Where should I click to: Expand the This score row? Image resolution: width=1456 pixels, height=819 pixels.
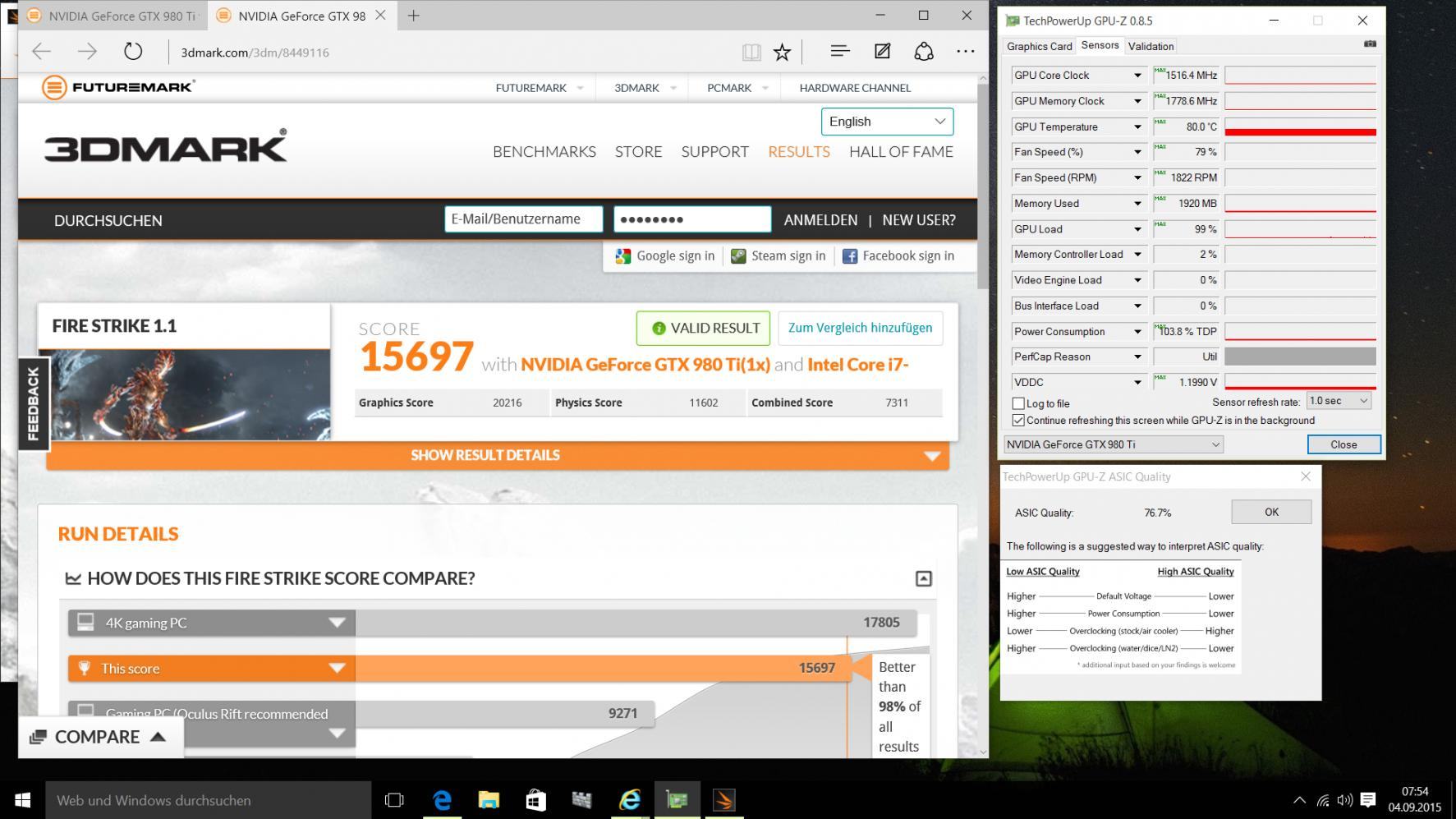337,668
